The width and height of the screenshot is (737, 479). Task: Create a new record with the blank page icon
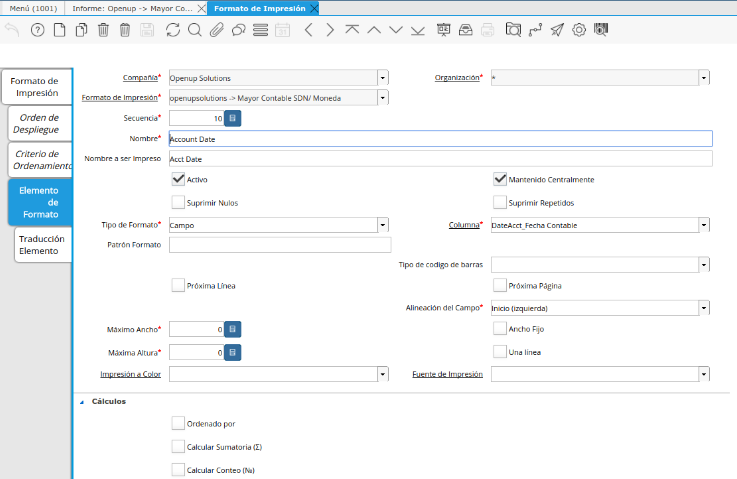point(59,30)
